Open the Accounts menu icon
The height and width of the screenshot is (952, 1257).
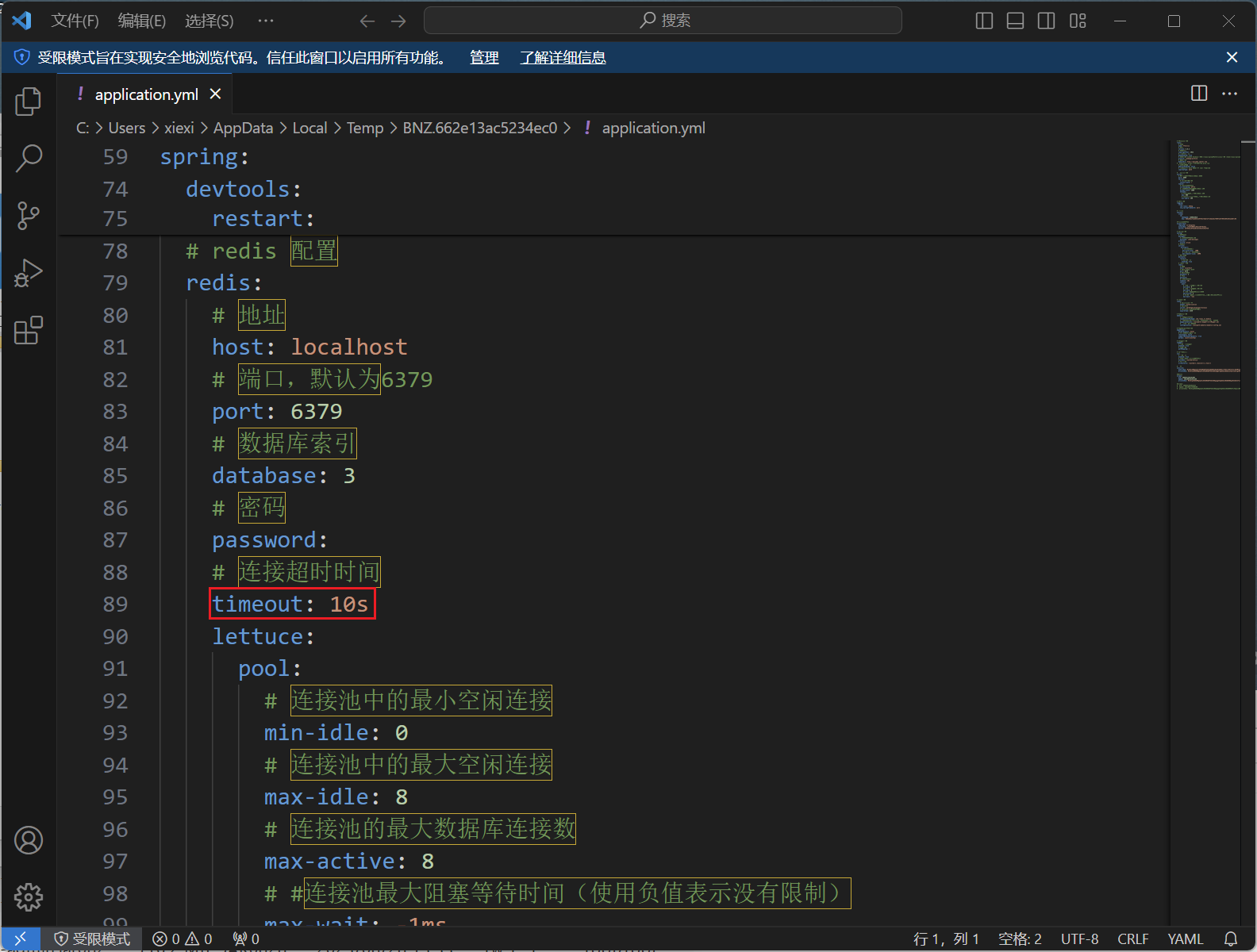point(29,840)
